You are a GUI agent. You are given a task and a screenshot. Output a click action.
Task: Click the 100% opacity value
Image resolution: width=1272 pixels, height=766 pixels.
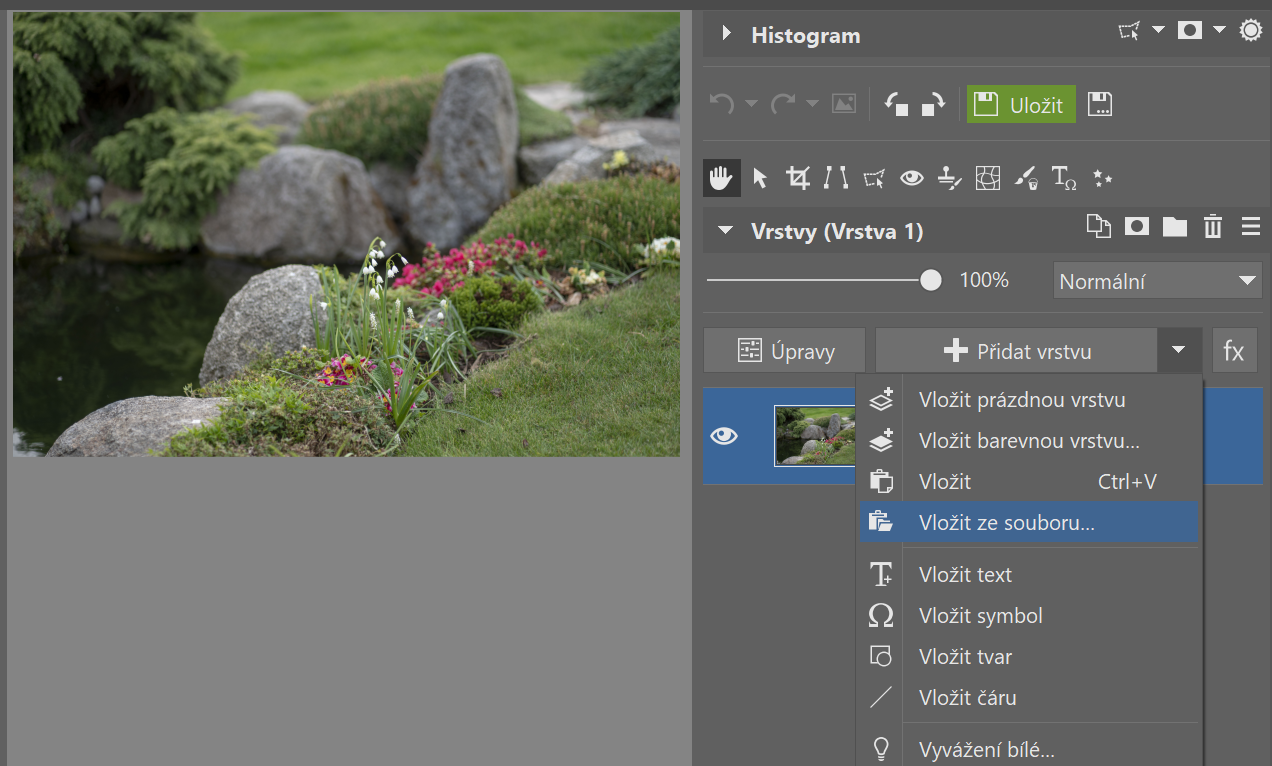tap(984, 280)
